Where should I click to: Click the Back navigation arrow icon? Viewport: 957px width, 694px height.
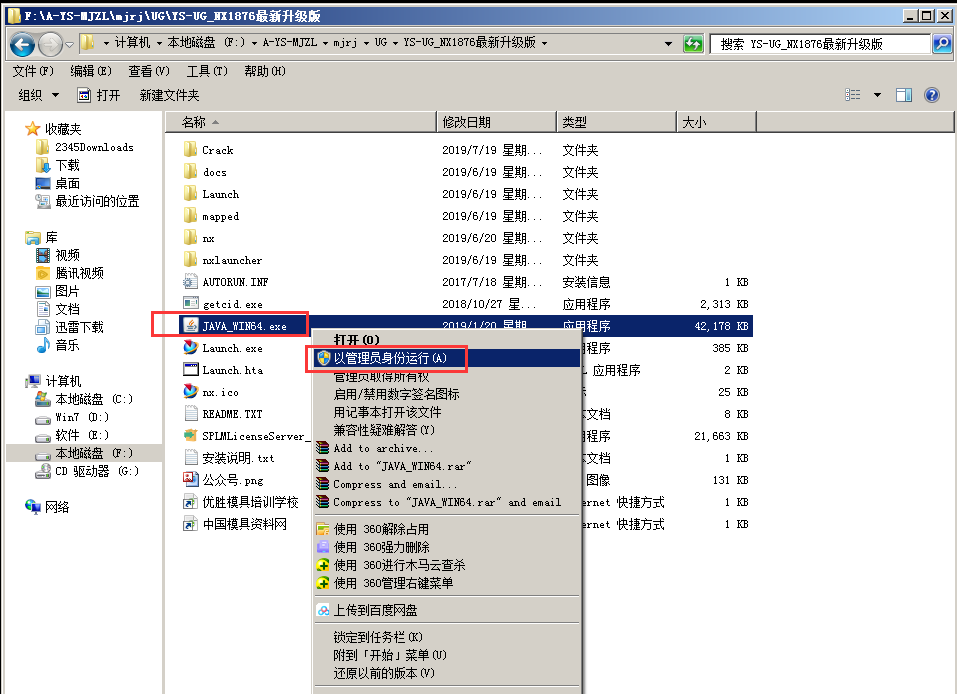23,44
